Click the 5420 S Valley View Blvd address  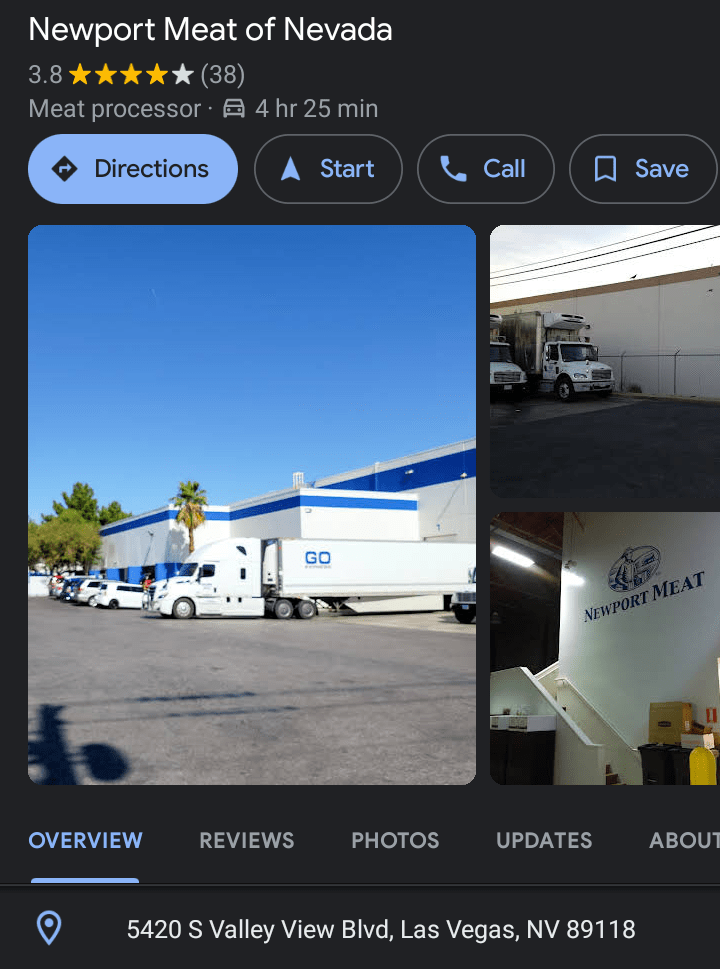[x=381, y=929]
